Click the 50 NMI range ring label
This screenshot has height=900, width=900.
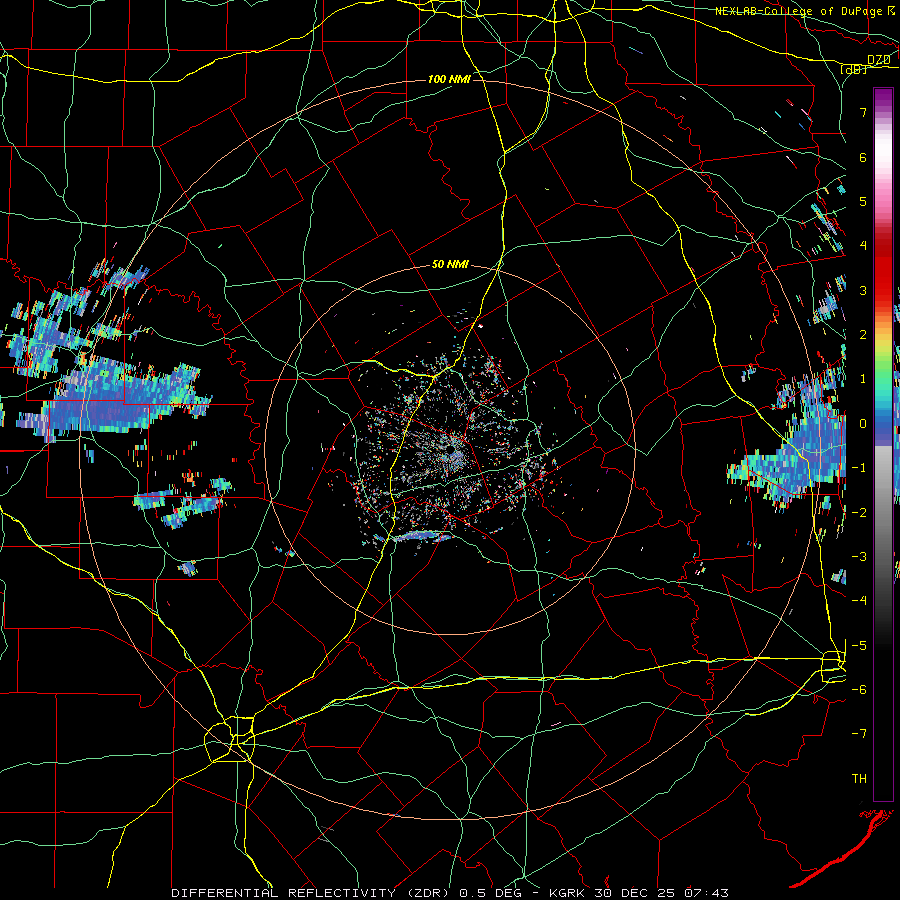tap(450, 265)
